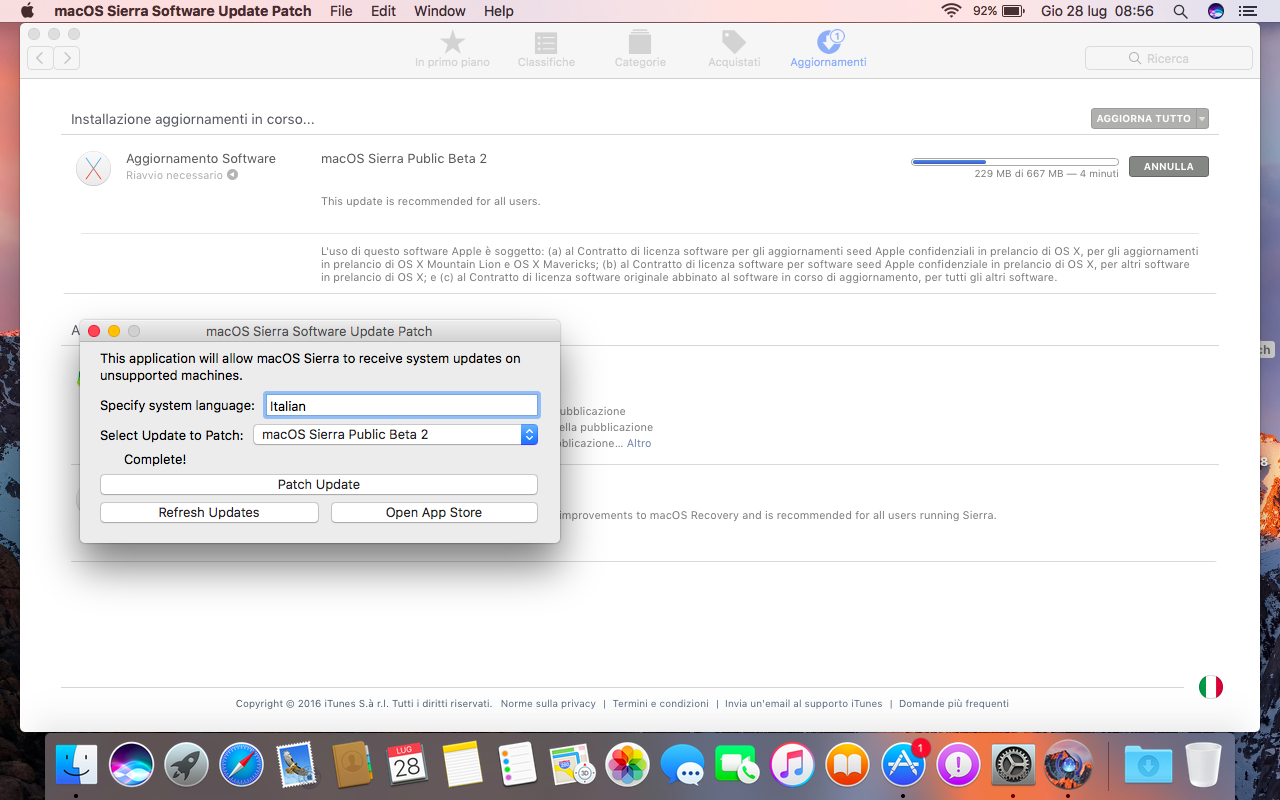
Task: Click the date and time Gio 28 lug 08:56
Action: click(1097, 11)
